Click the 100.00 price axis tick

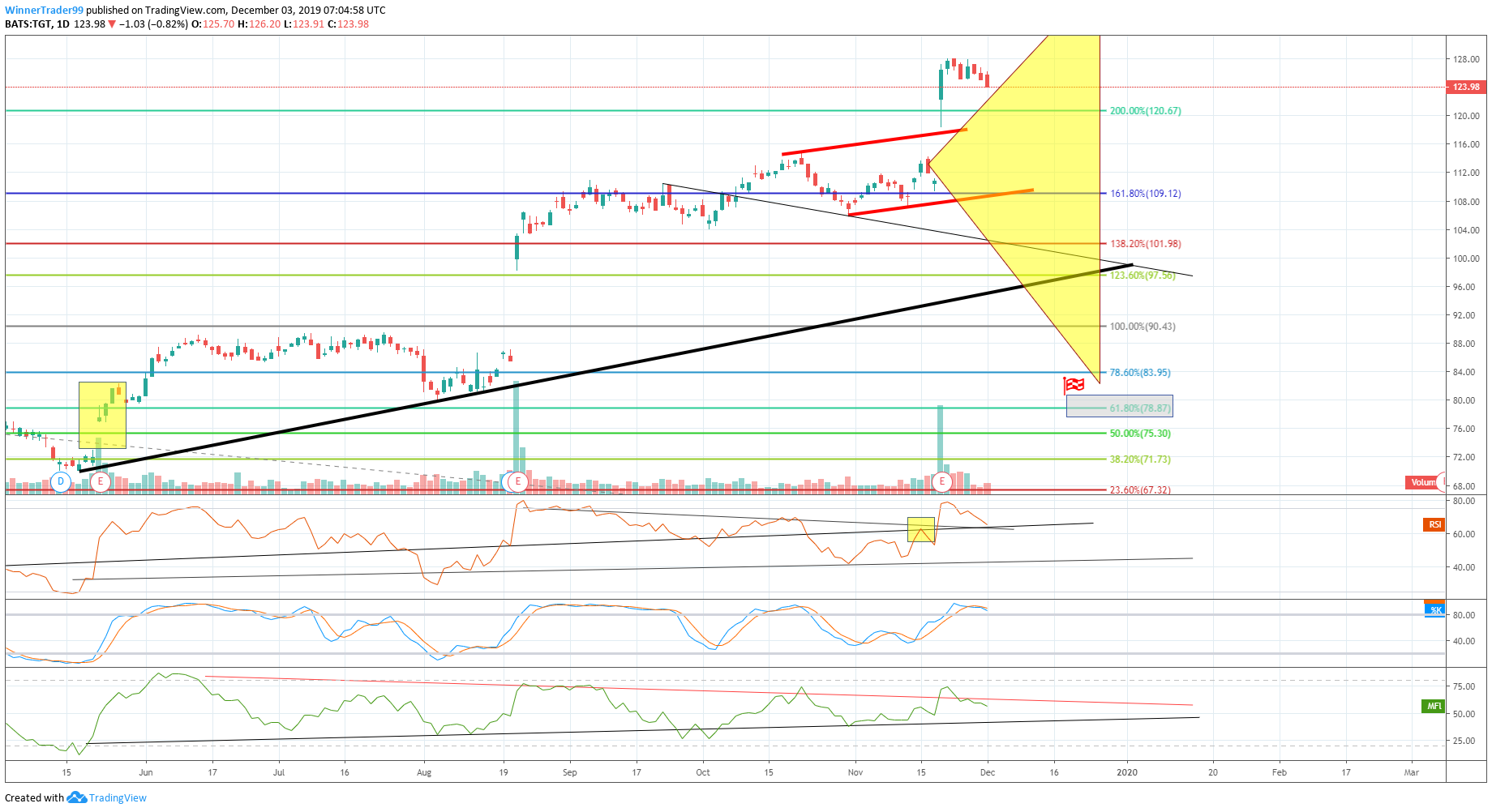1466,259
